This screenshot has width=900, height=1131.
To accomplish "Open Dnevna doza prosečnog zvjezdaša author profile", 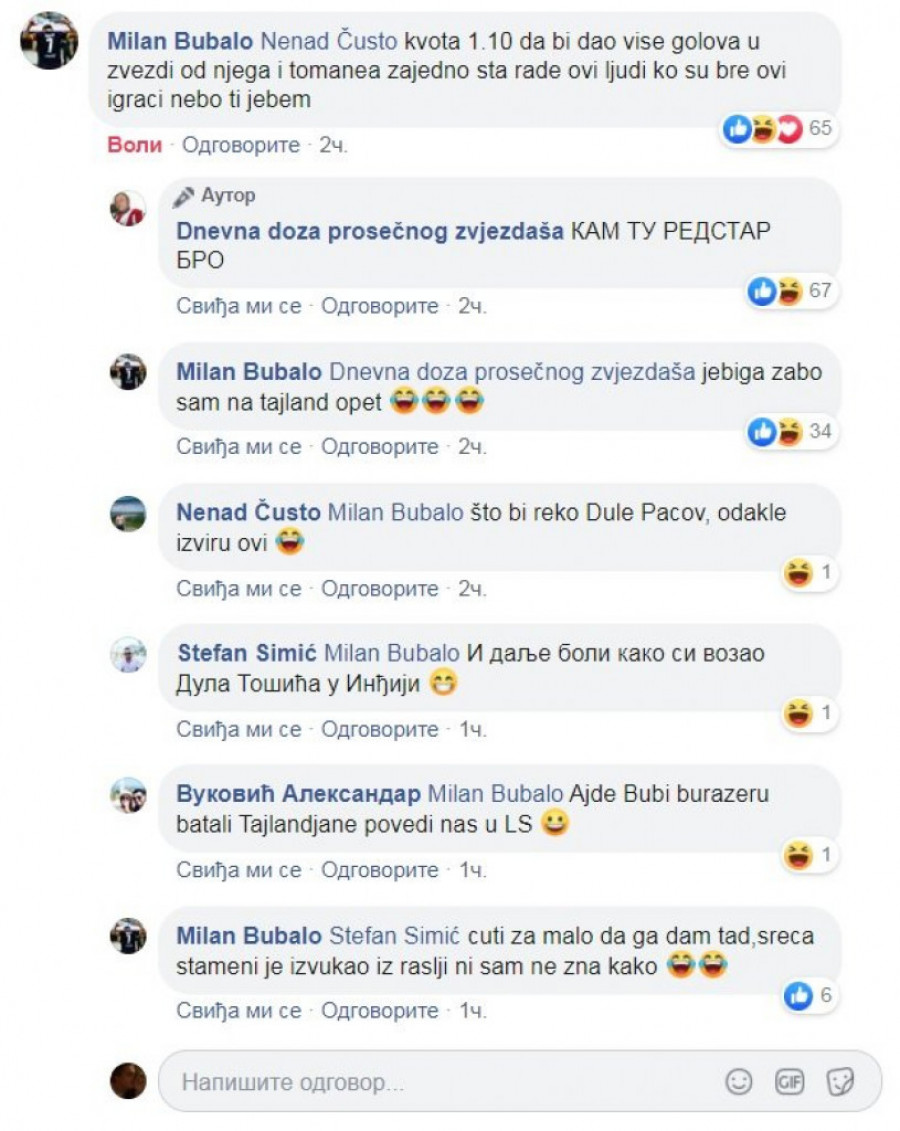I will click(370, 232).
